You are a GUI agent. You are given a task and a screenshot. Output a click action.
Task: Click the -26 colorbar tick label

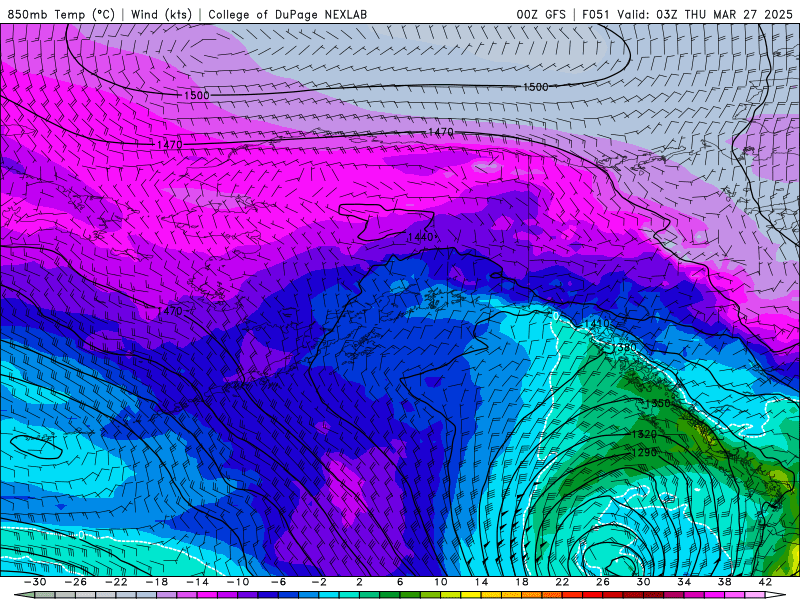coord(76,582)
